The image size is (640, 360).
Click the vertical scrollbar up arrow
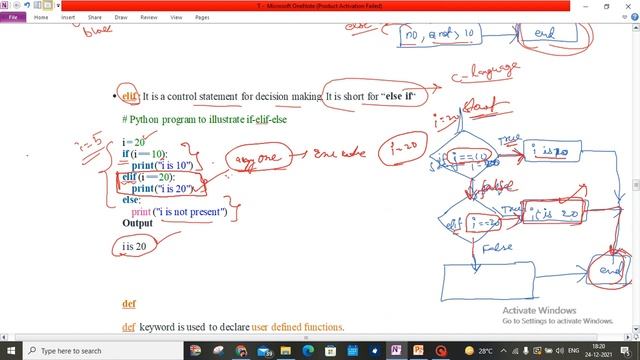pos(636,28)
